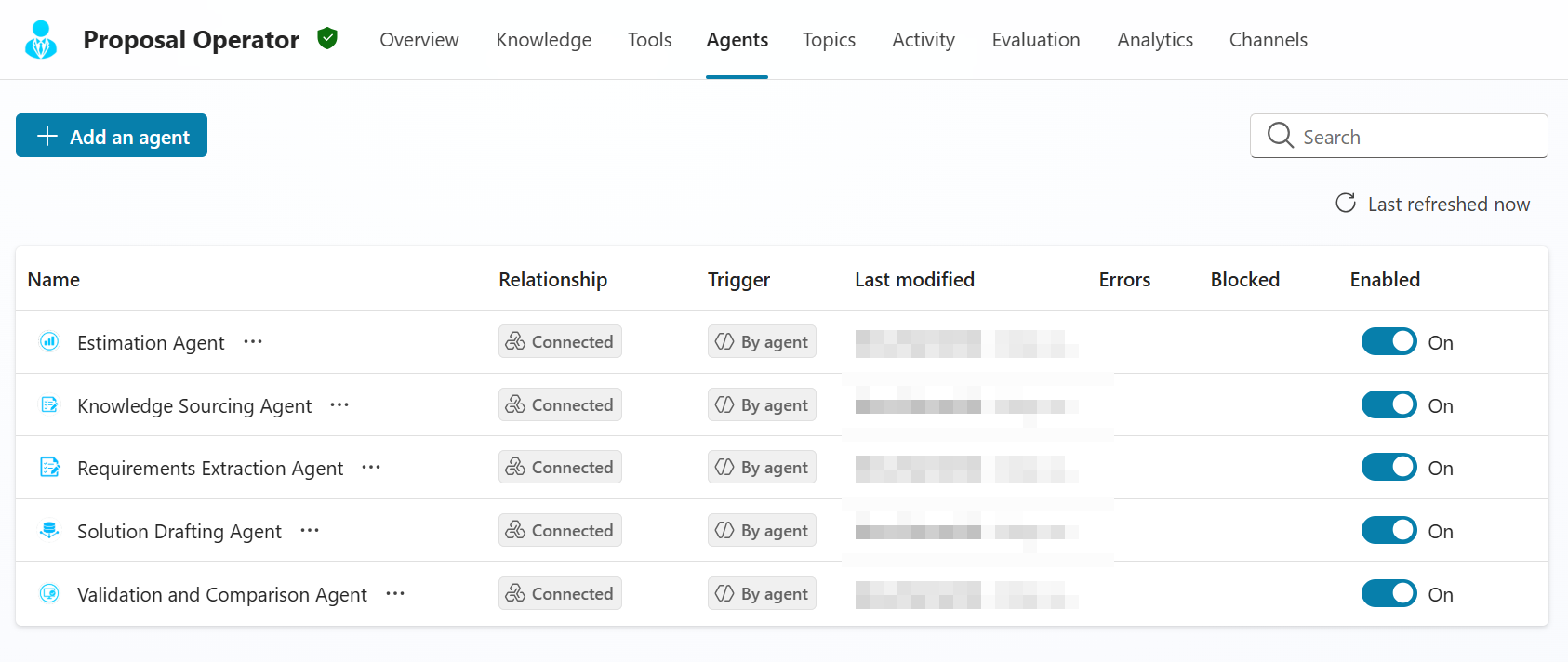
Task: Click the Solution Drafting Agent icon
Action: pos(49,530)
